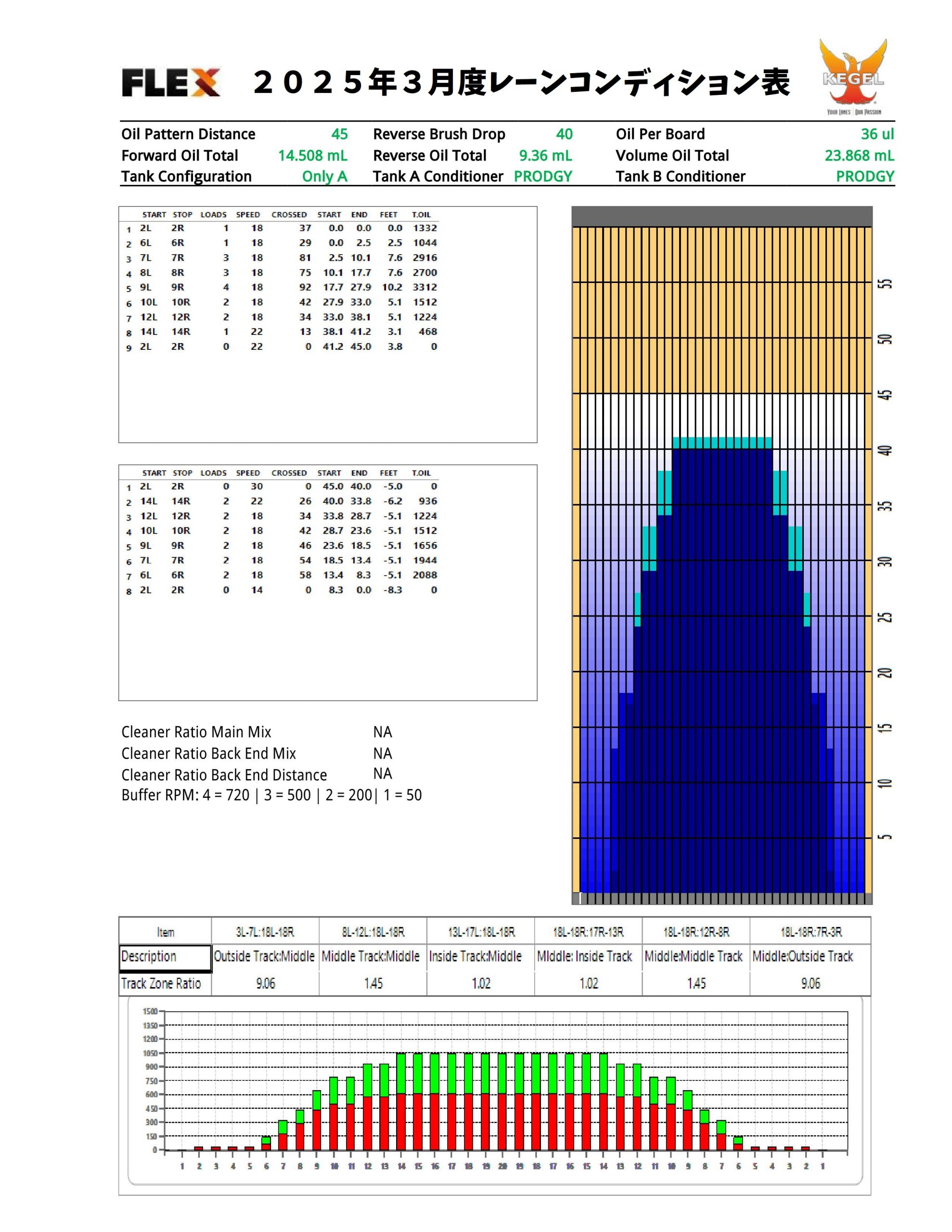The width and height of the screenshot is (952, 1232).
Task: Select the -6.2 feet cell
Action: tap(392, 501)
